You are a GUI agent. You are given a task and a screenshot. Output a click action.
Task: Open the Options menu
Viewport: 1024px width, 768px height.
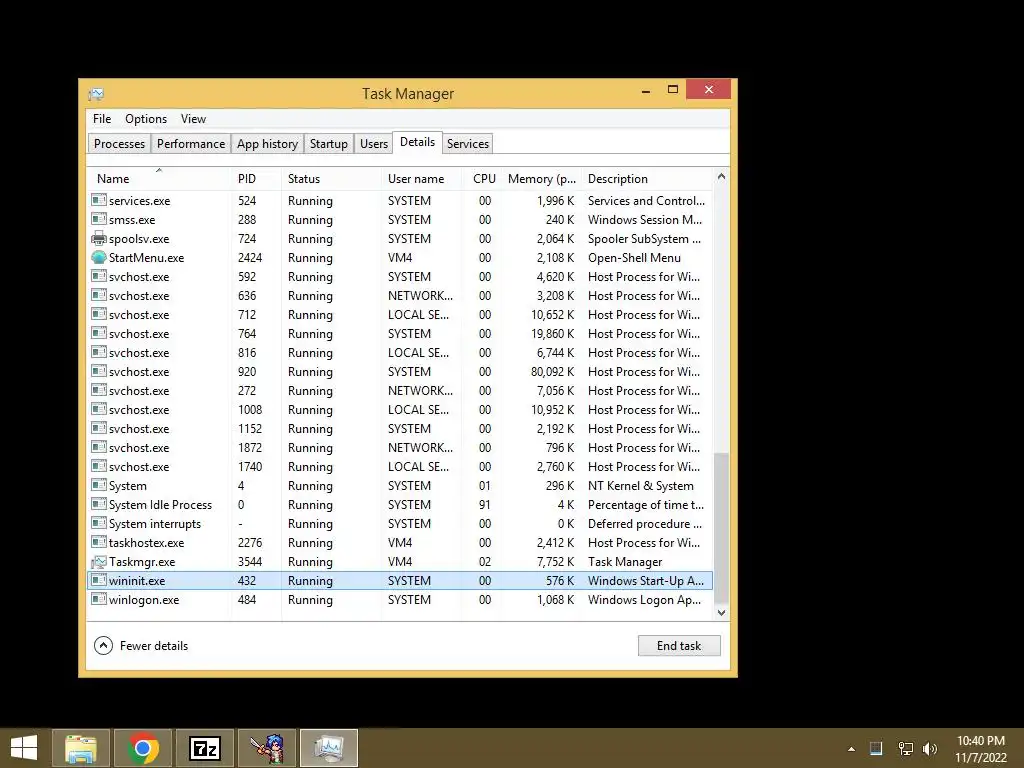(146, 119)
